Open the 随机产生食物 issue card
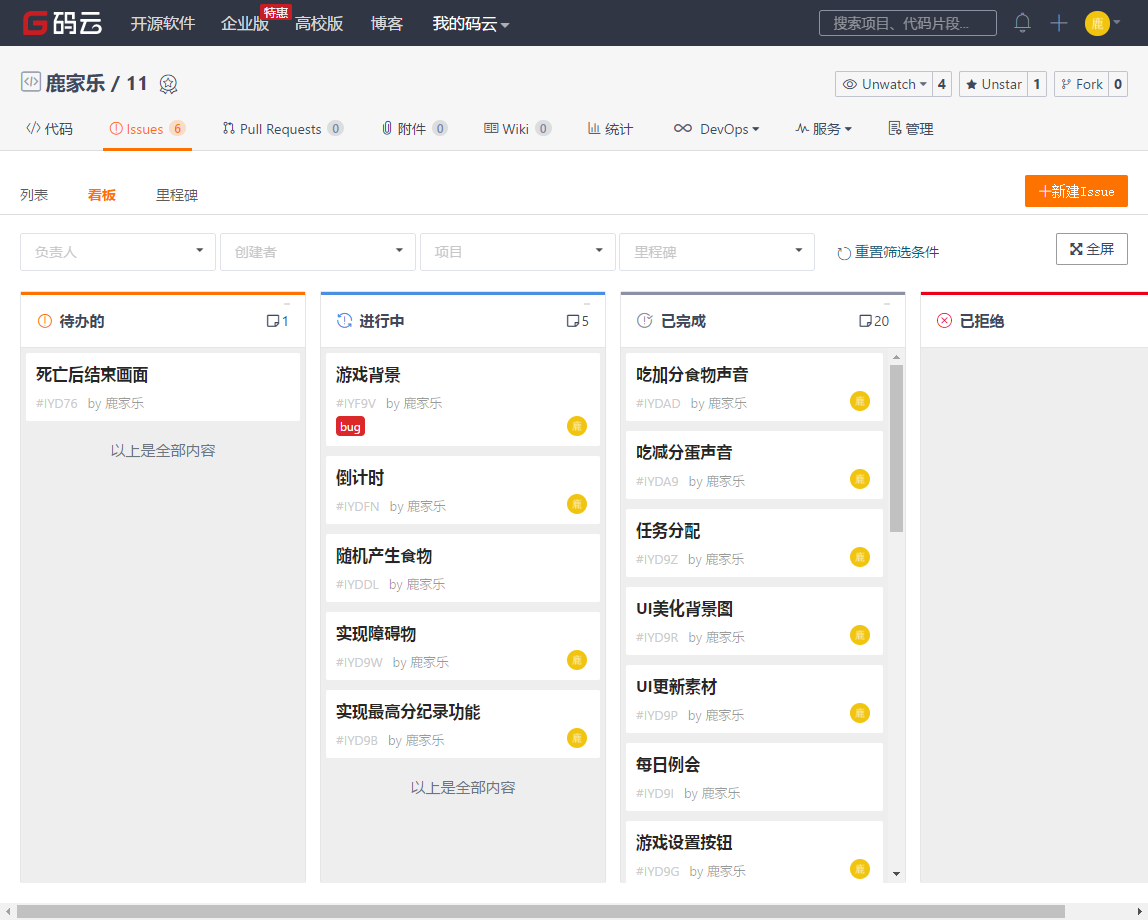 point(463,568)
